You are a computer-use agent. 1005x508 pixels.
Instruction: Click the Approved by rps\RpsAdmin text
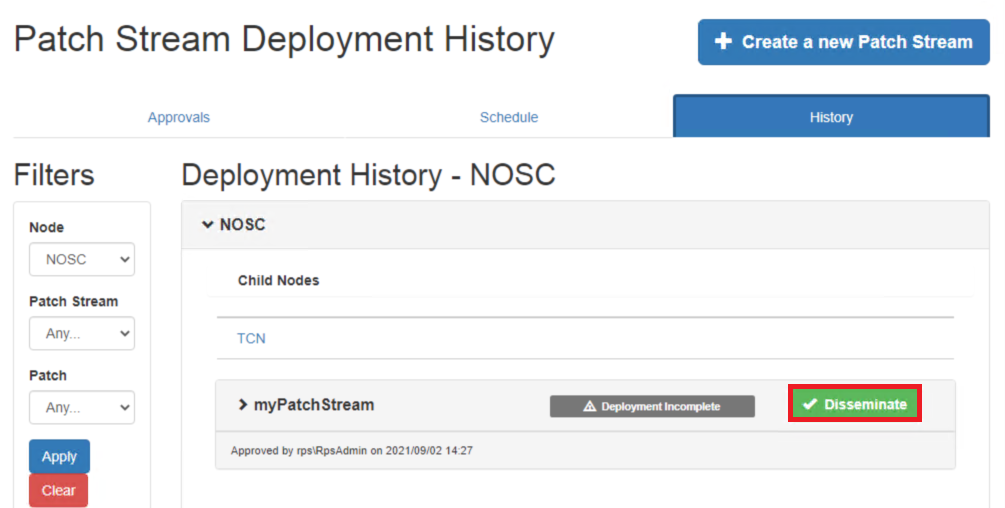pos(351,451)
